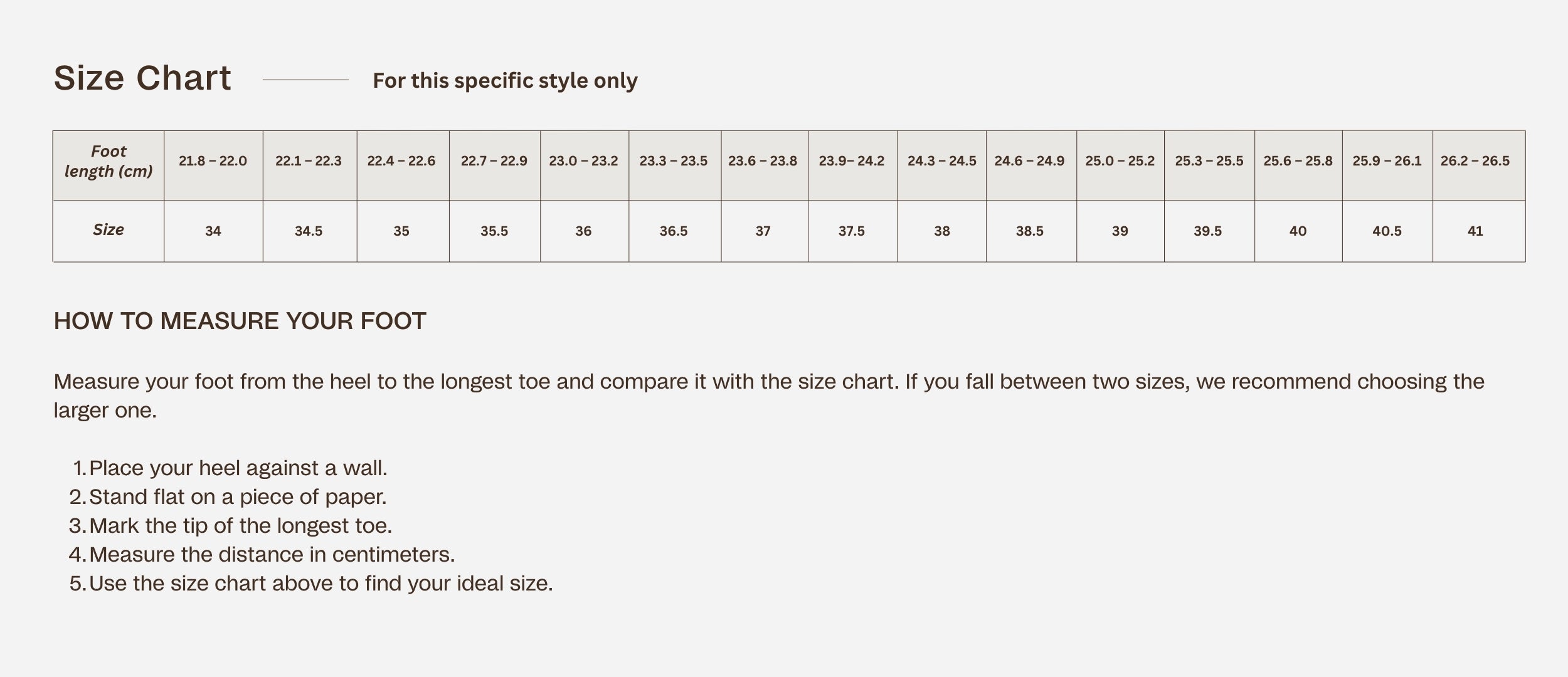
Task: Click the size 41 cell
Action: (x=1475, y=231)
